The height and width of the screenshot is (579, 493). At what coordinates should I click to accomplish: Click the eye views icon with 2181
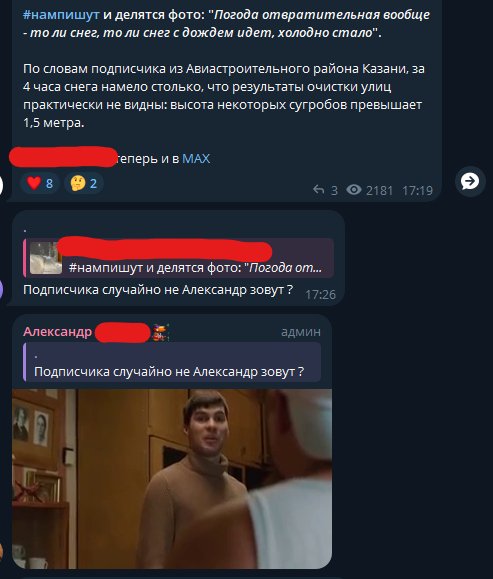click(x=354, y=190)
